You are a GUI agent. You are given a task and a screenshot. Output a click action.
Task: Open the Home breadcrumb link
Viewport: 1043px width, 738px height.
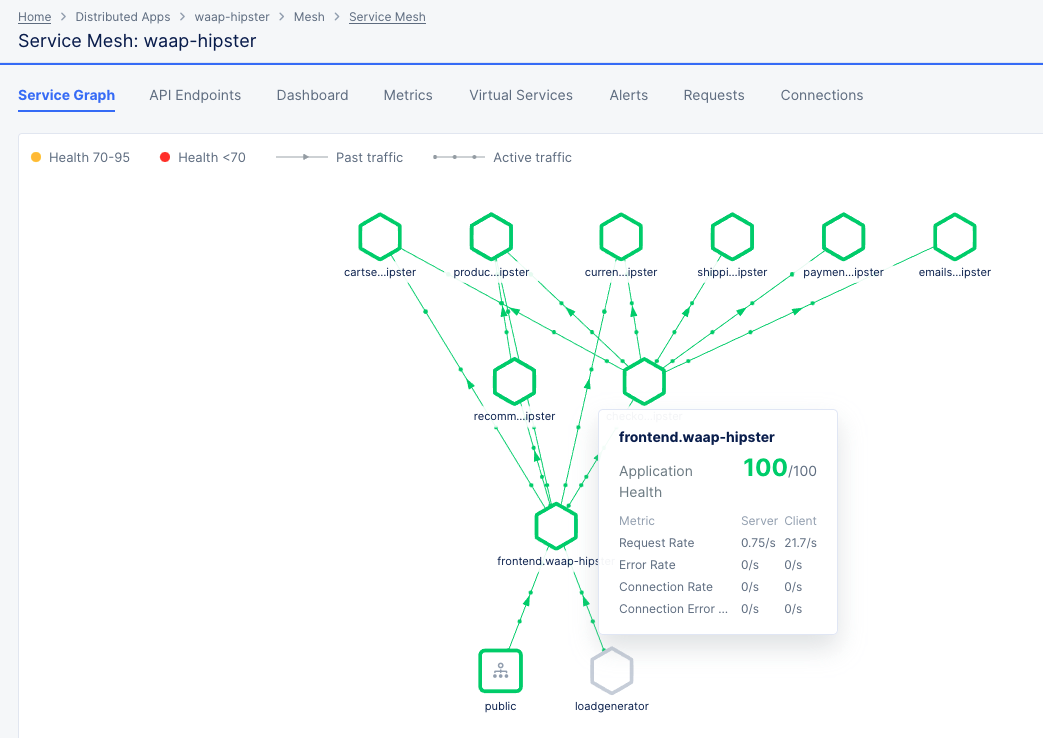click(34, 16)
